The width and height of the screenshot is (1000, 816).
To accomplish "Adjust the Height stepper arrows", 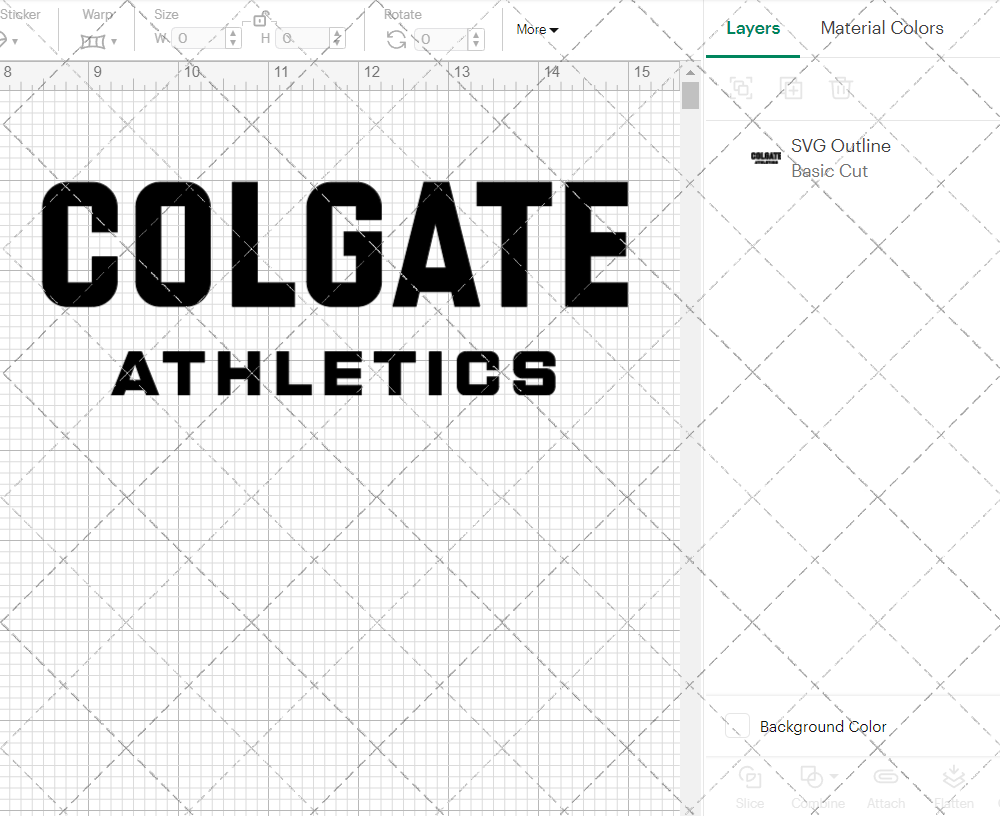I will click(338, 38).
